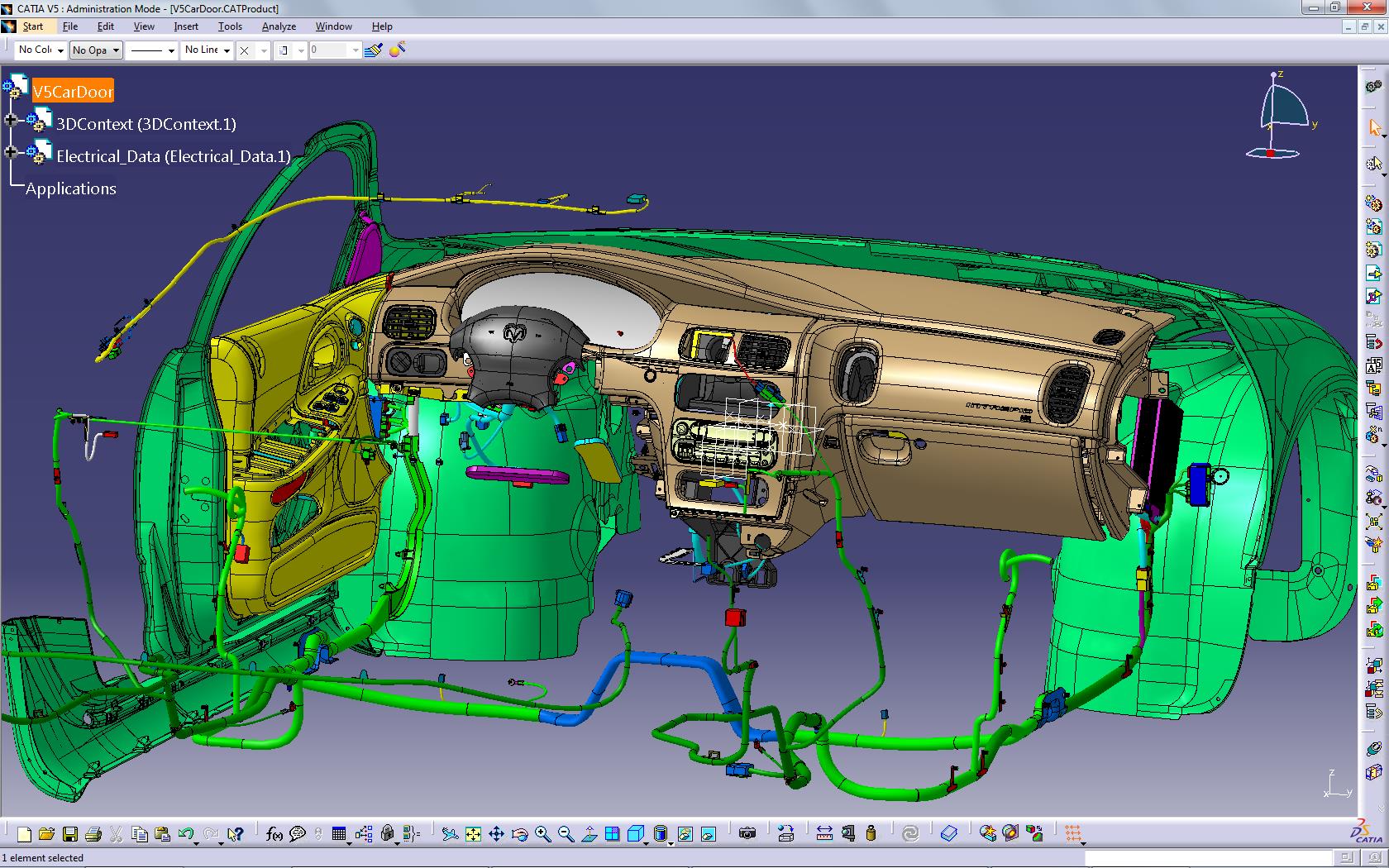
Task: Click the Undo button
Action: [188, 833]
